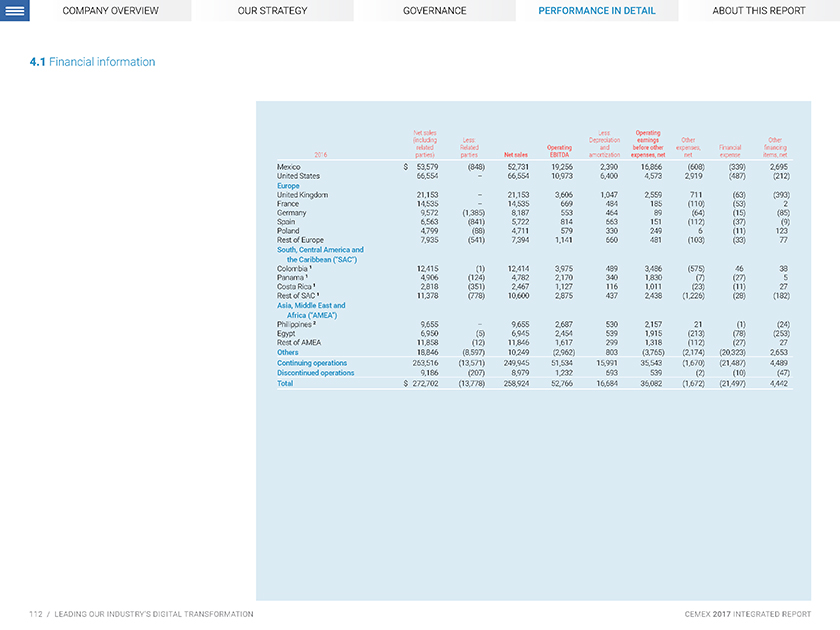
Task: Click the Total row label
Action: tap(284, 383)
